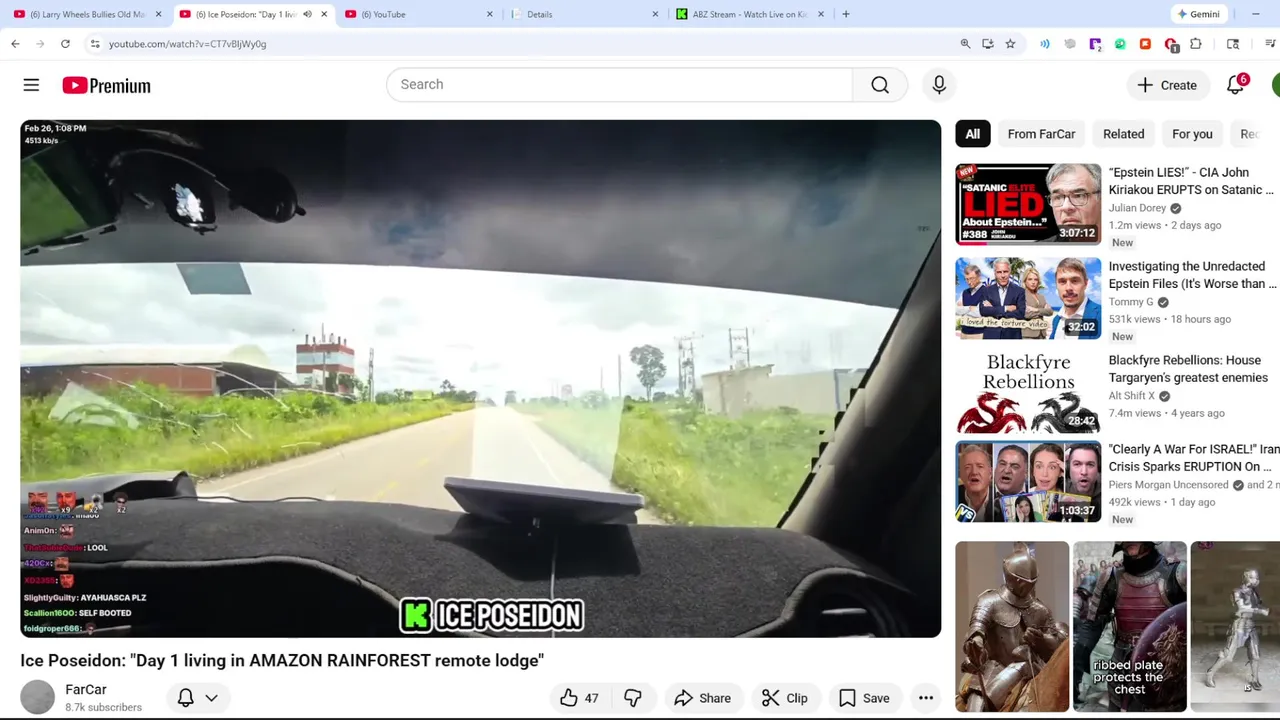Click the browser address bar URL
This screenshot has height=720, width=1280.
pos(187,44)
